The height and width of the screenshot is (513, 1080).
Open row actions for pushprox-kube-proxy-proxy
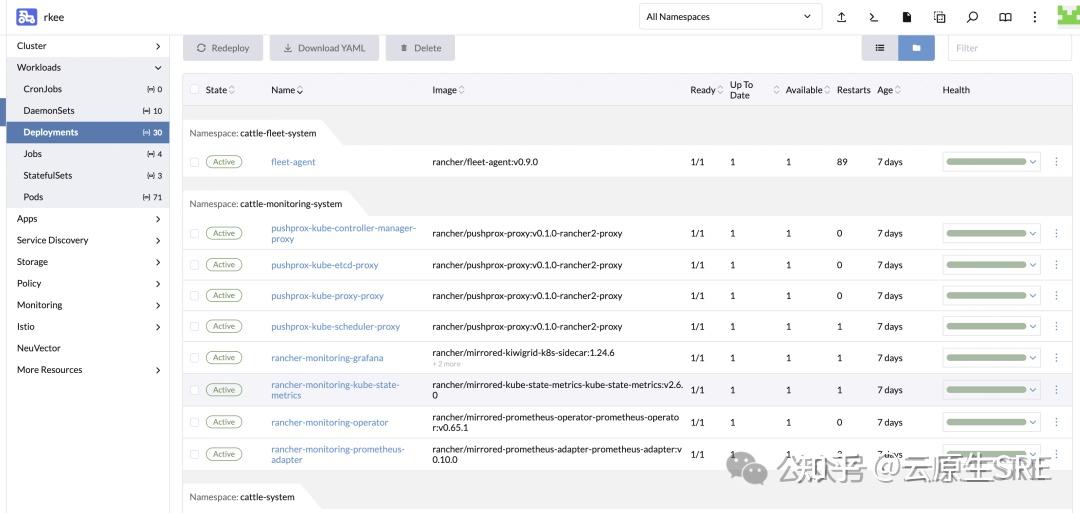(x=1057, y=295)
